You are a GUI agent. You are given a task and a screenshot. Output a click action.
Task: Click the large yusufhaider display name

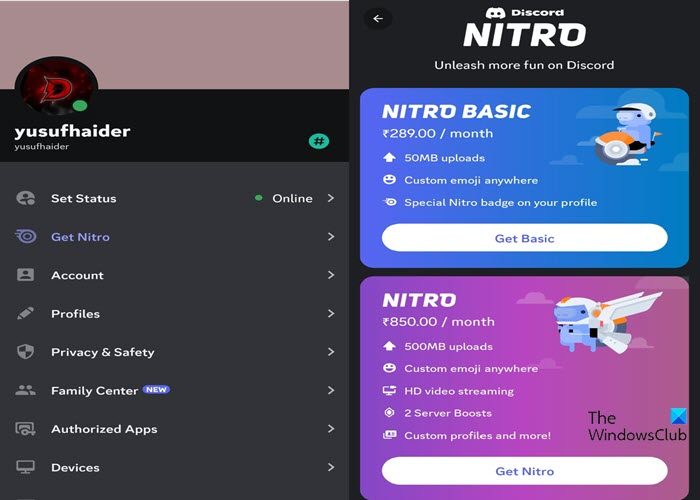[72, 131]
